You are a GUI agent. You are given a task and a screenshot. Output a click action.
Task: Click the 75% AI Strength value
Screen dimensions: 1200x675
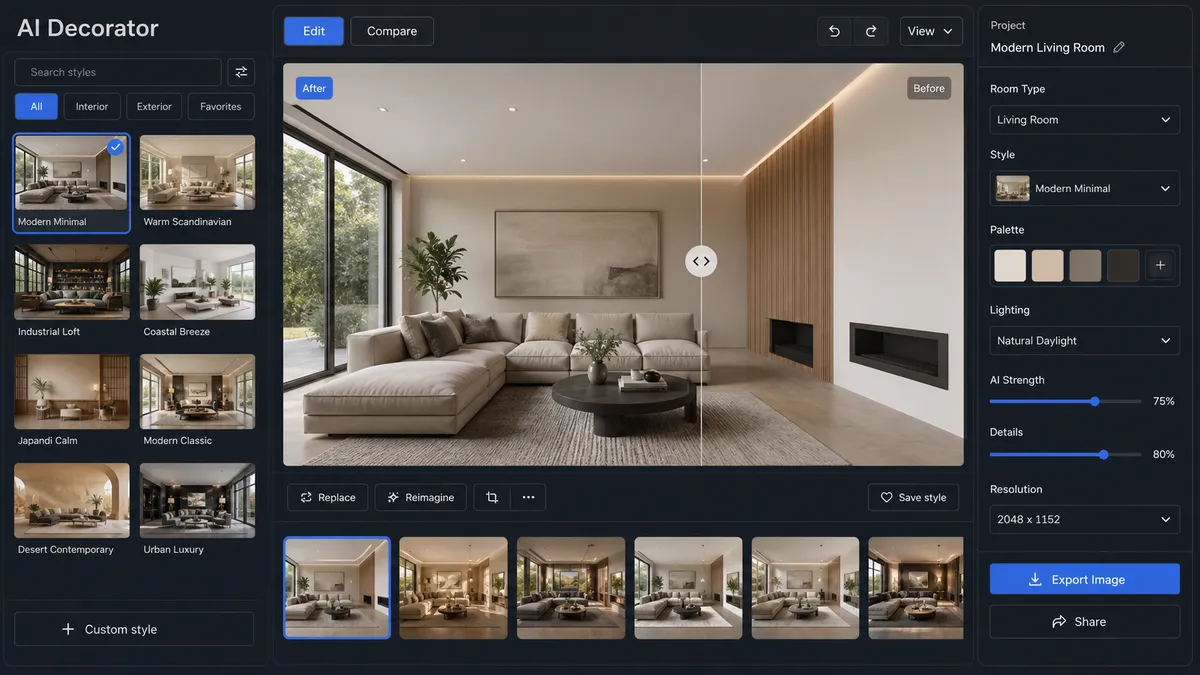click(x=1163, y=401)
